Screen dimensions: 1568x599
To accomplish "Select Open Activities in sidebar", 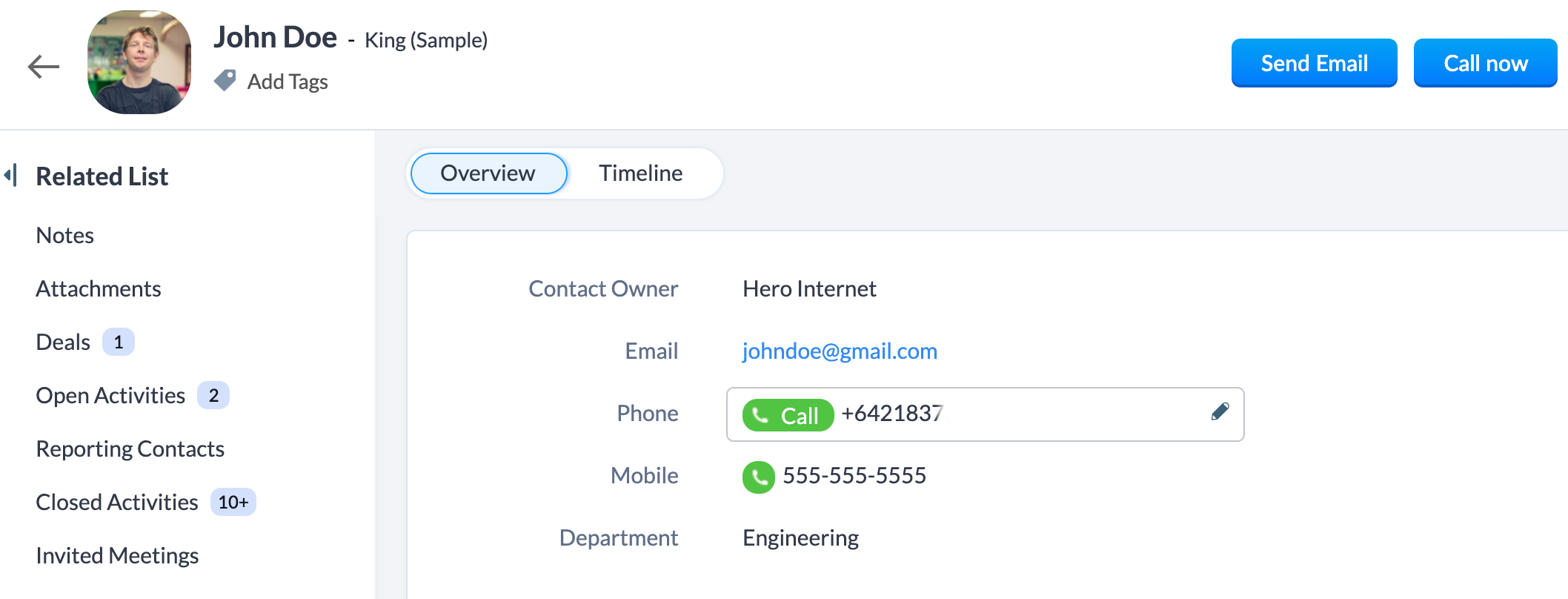I will point(110,396).
